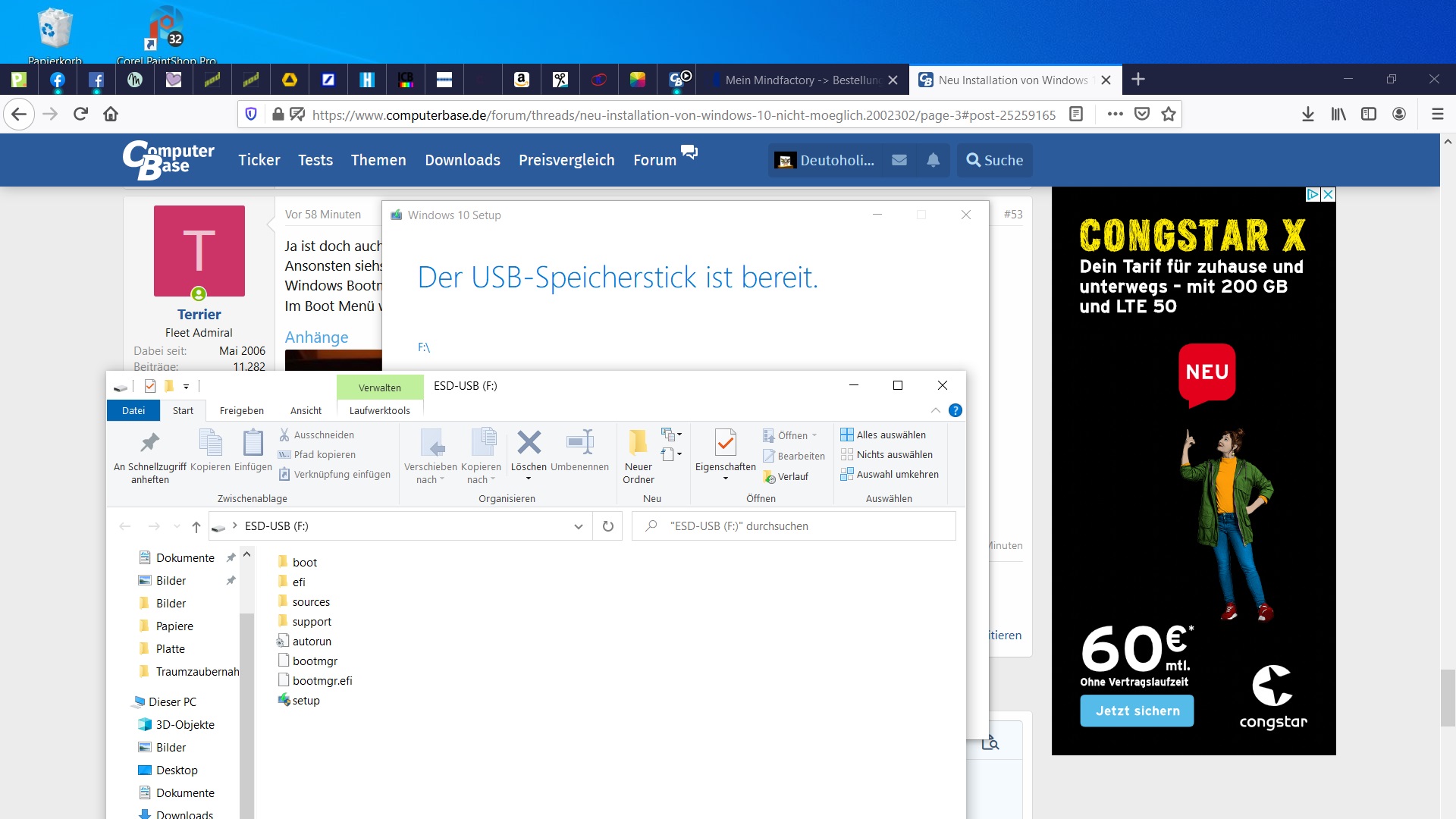Image resolution: width=1456 pixels, height=819 pixels.
Task: Switch to the Ansicht ribbon tab
Action: (306, 410)
